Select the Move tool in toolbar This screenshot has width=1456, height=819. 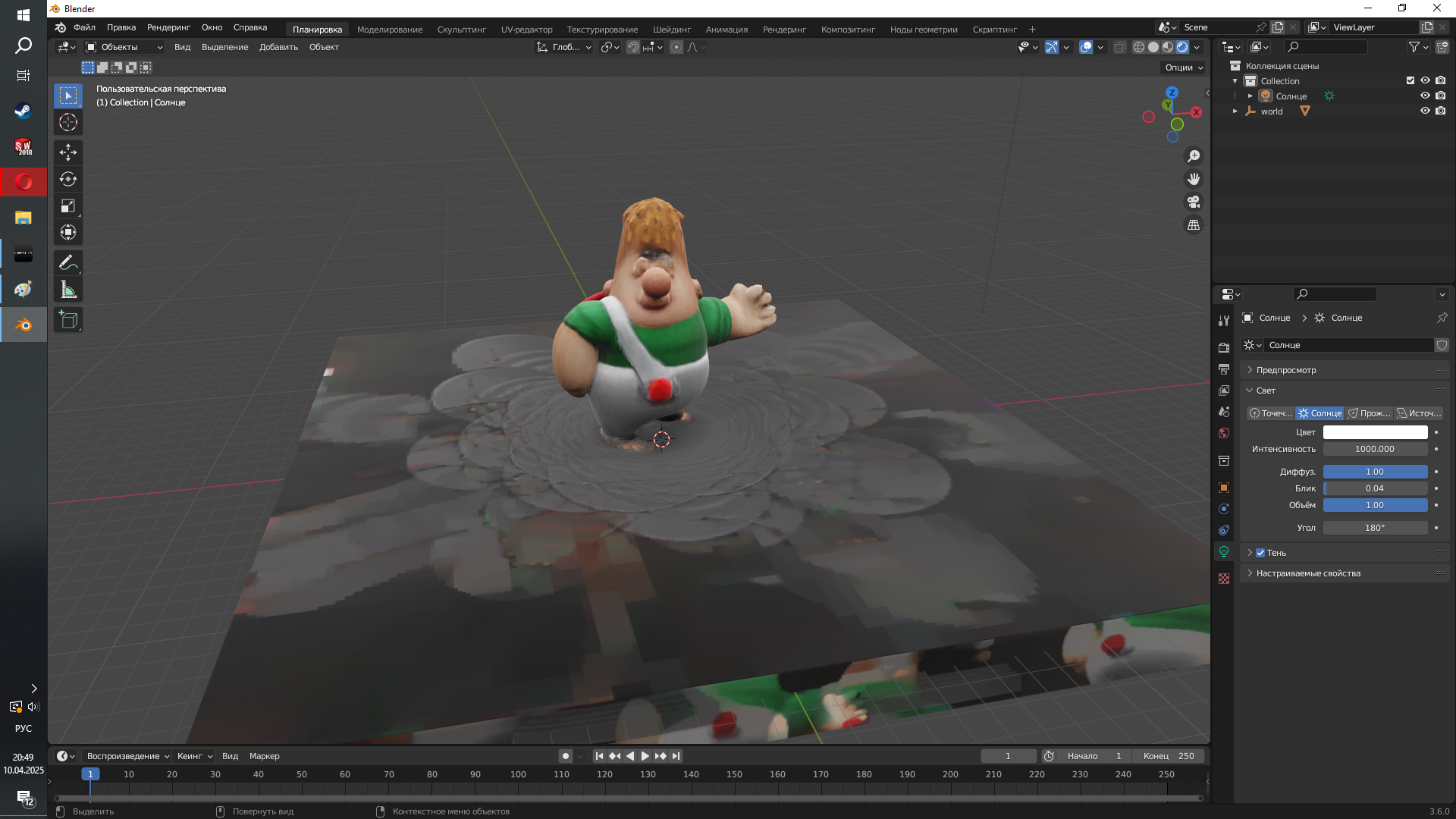(x=68, y=152)
